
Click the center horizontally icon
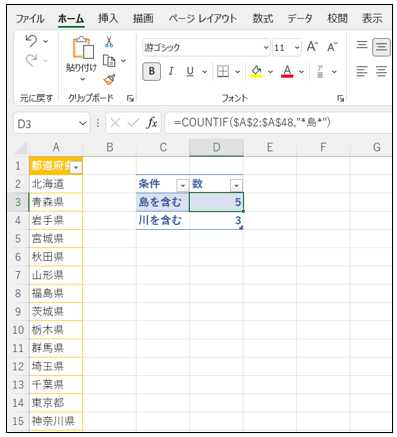pos(381,71)
